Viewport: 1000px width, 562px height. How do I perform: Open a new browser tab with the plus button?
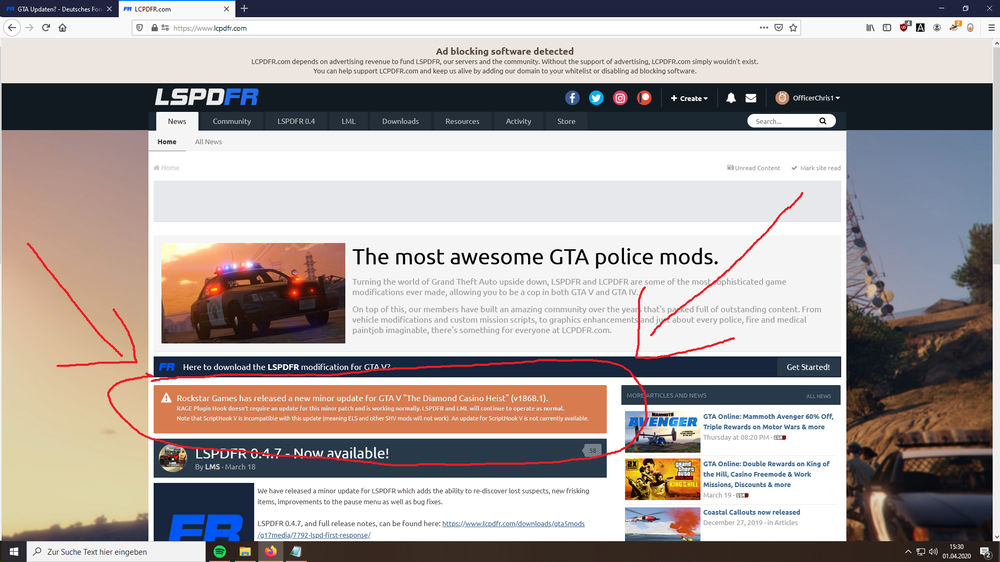tap(244, 9)
